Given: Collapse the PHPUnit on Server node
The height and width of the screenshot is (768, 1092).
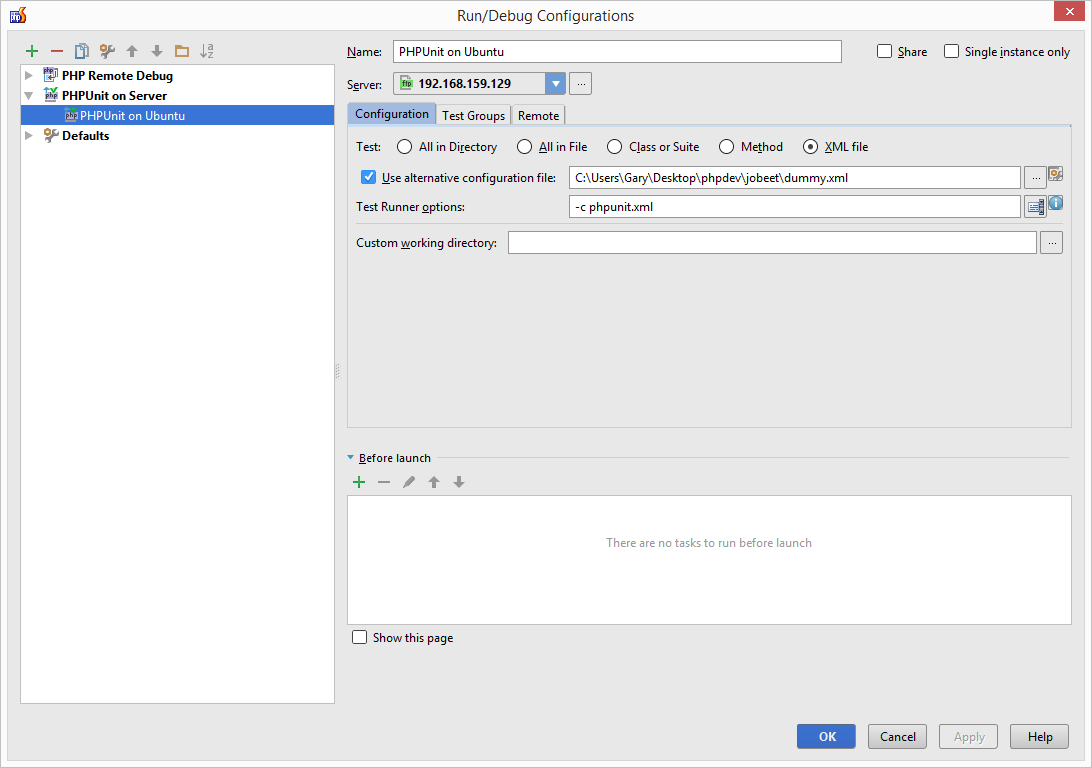Looking at the screenshot, I should (29, 95).
